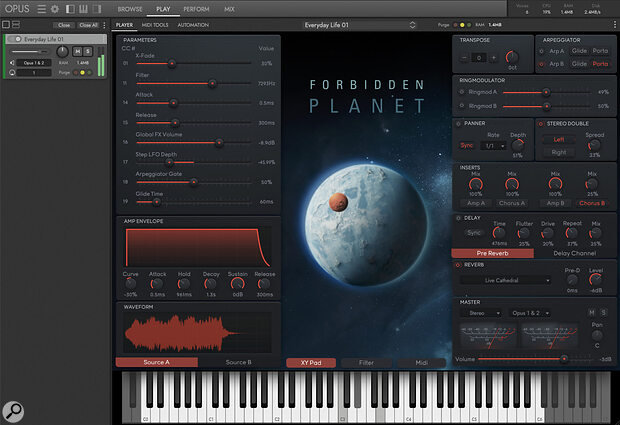This screenshot has width=620, height=425.
Task: Open the Master Opus 1 & 2 output dropdown
Action: point(530,313)
